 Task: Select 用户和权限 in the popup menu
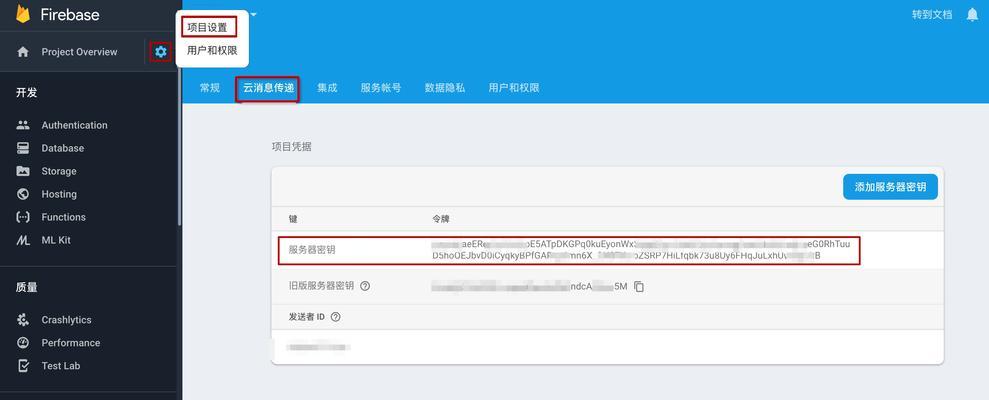pos(212,50)
